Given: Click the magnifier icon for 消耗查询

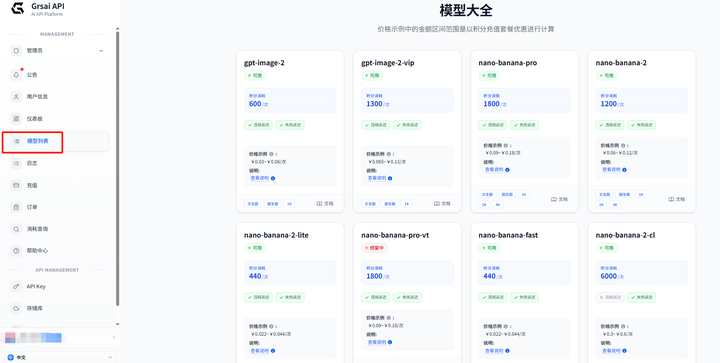Looking at the screenshot, I should pyautogui.click(x=17, y=229).
